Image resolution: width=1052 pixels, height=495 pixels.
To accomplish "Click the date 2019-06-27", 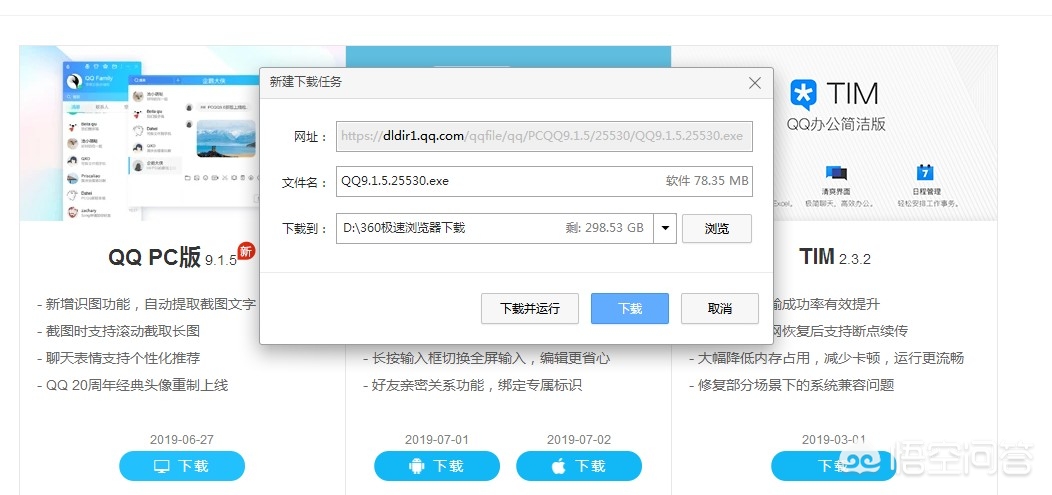I will (182, 440).
